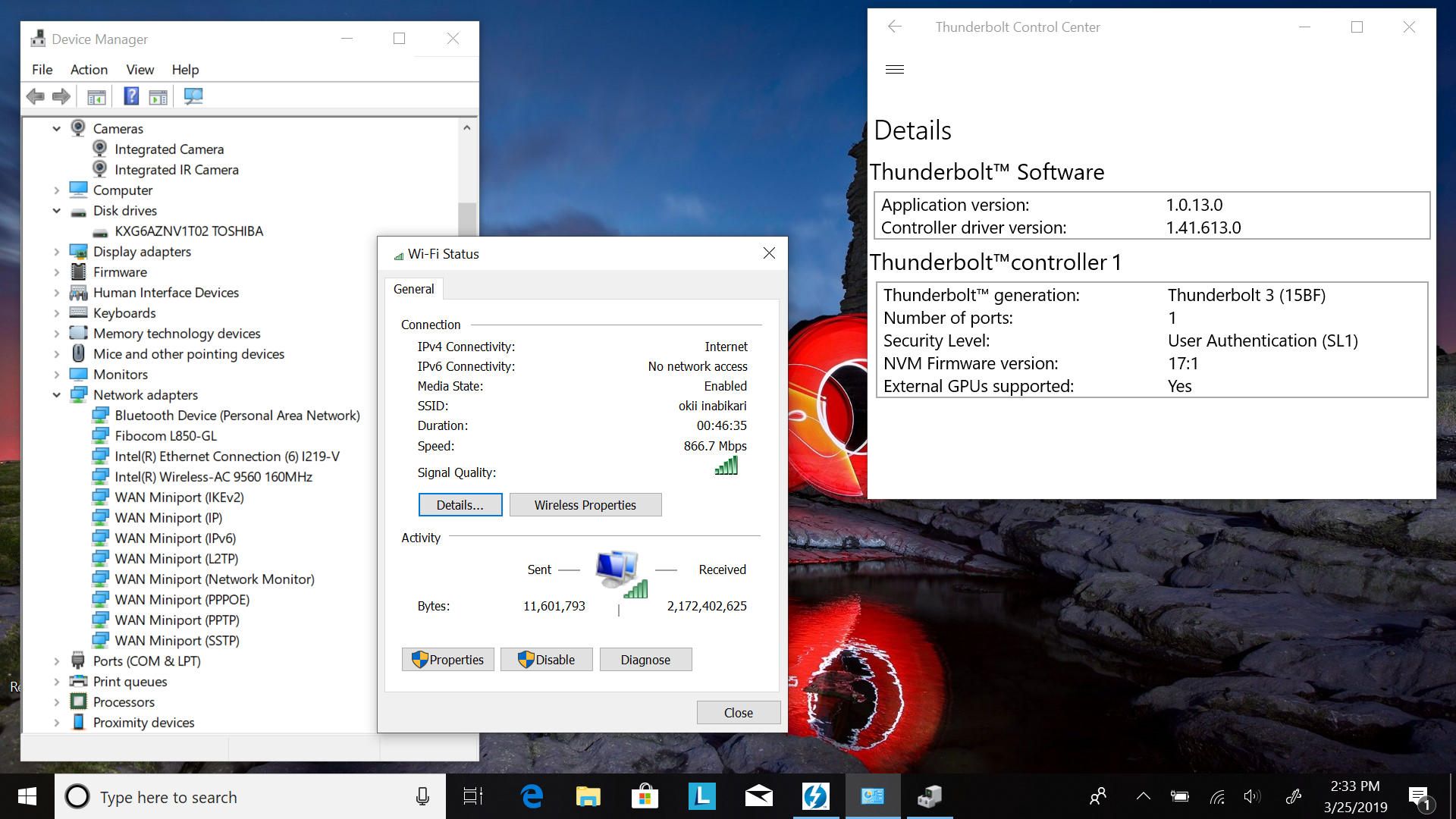Expand the Keyboards category
The height and width of the screenshot is (819, 1456).
(57, 313)
